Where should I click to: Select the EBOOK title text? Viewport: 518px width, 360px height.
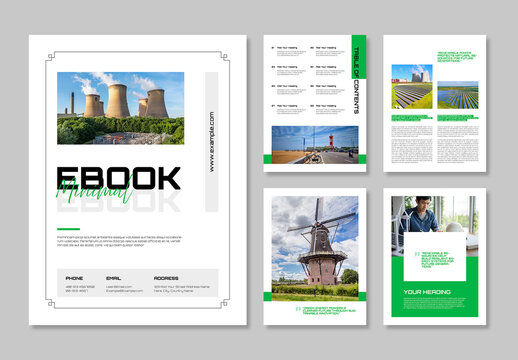[119, 178]
